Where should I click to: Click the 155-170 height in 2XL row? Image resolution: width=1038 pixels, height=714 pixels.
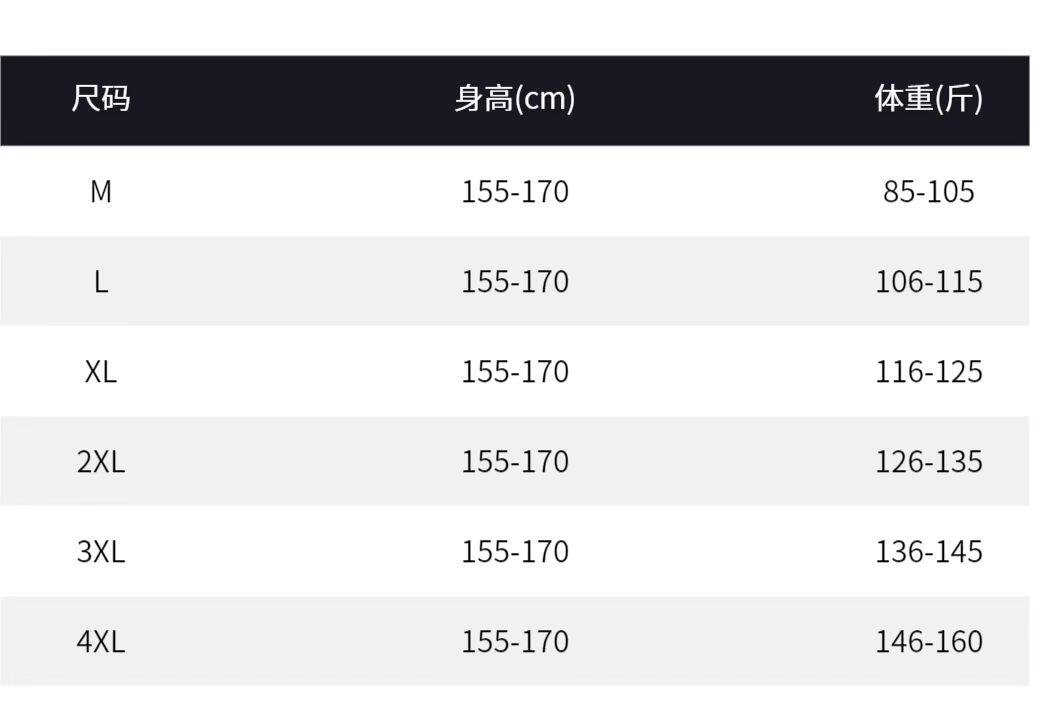point(514,461)
